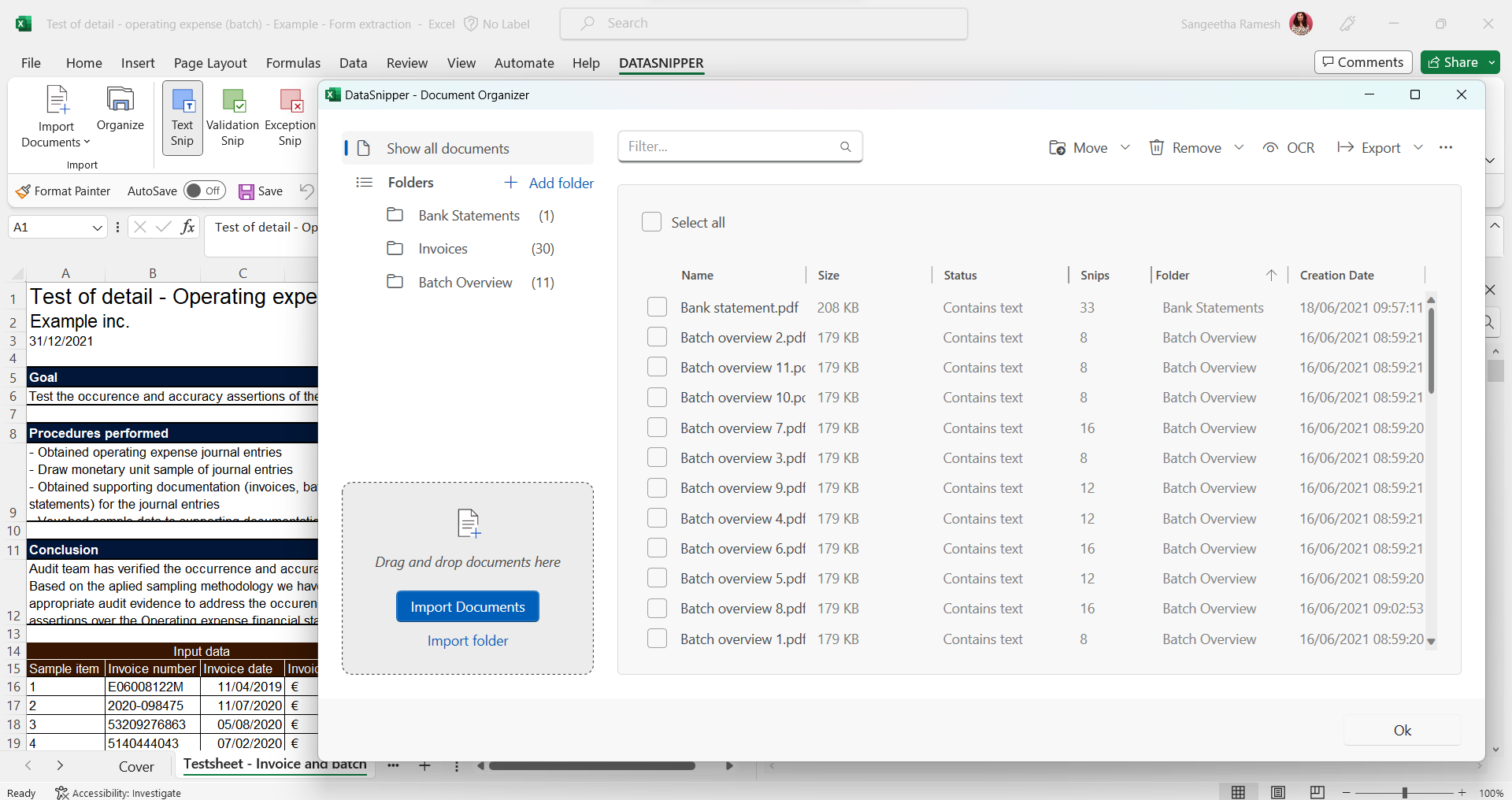Open the Export dropdown arrow
1512x800 pixels.
(x=1420, y=147)
